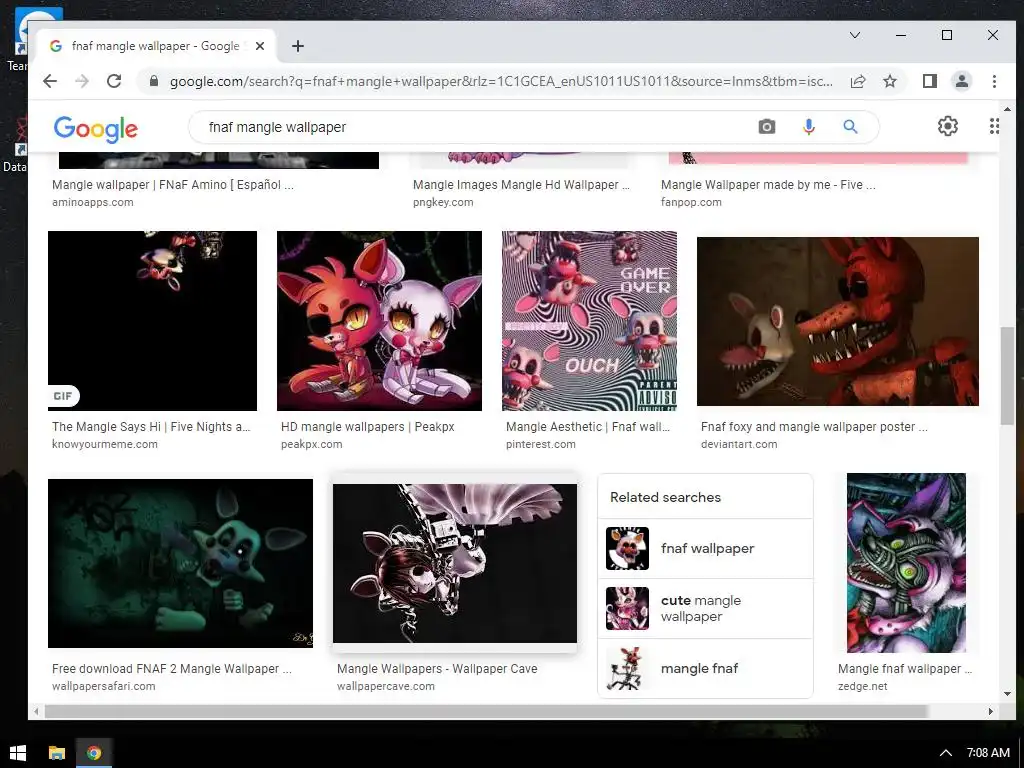Click the 7:08 AM clock
The width and height of the screenshot is (1024, 768).
point(988,753)
